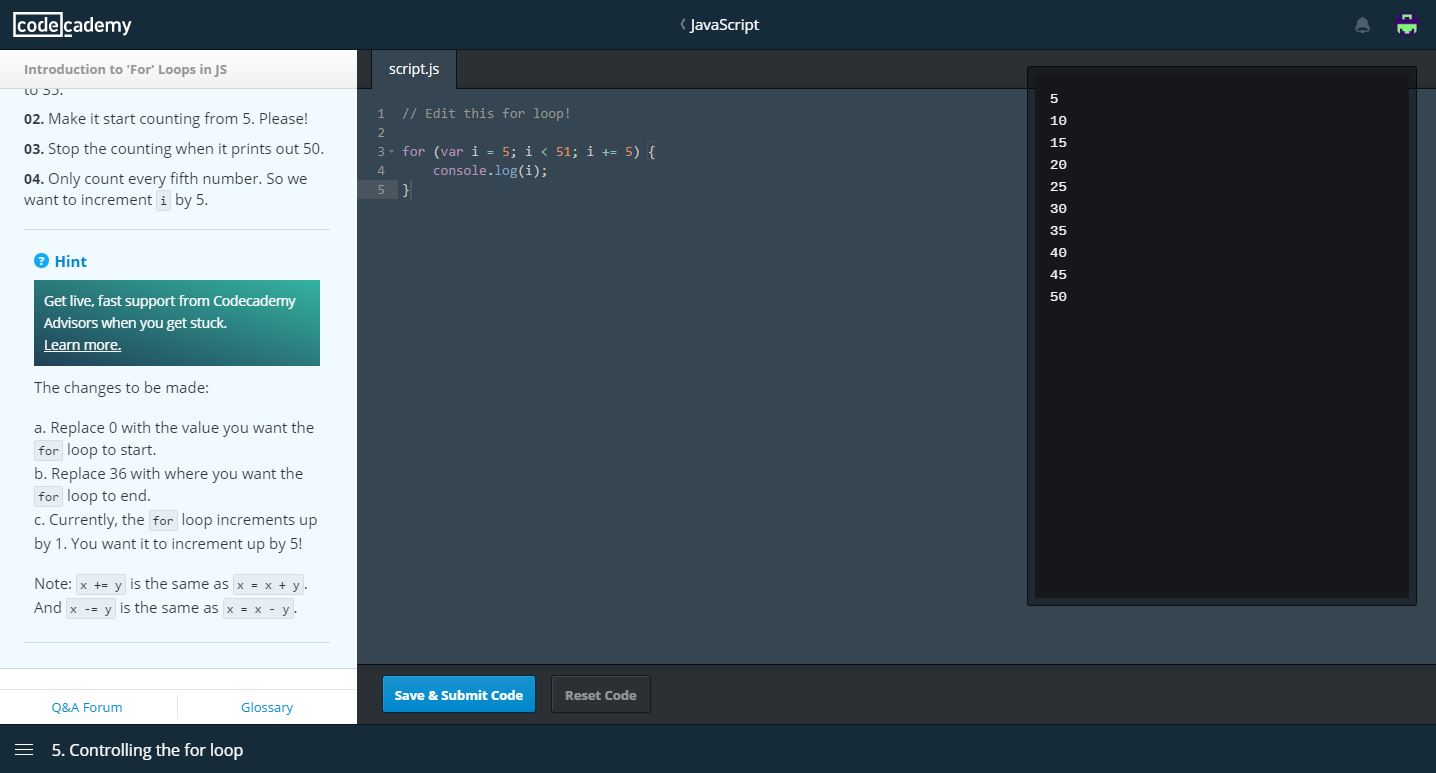Image resolution: width=1436 pixels, height=773 pixels.
Task: Switch to the script.js tab
Action: coord(413,69)
